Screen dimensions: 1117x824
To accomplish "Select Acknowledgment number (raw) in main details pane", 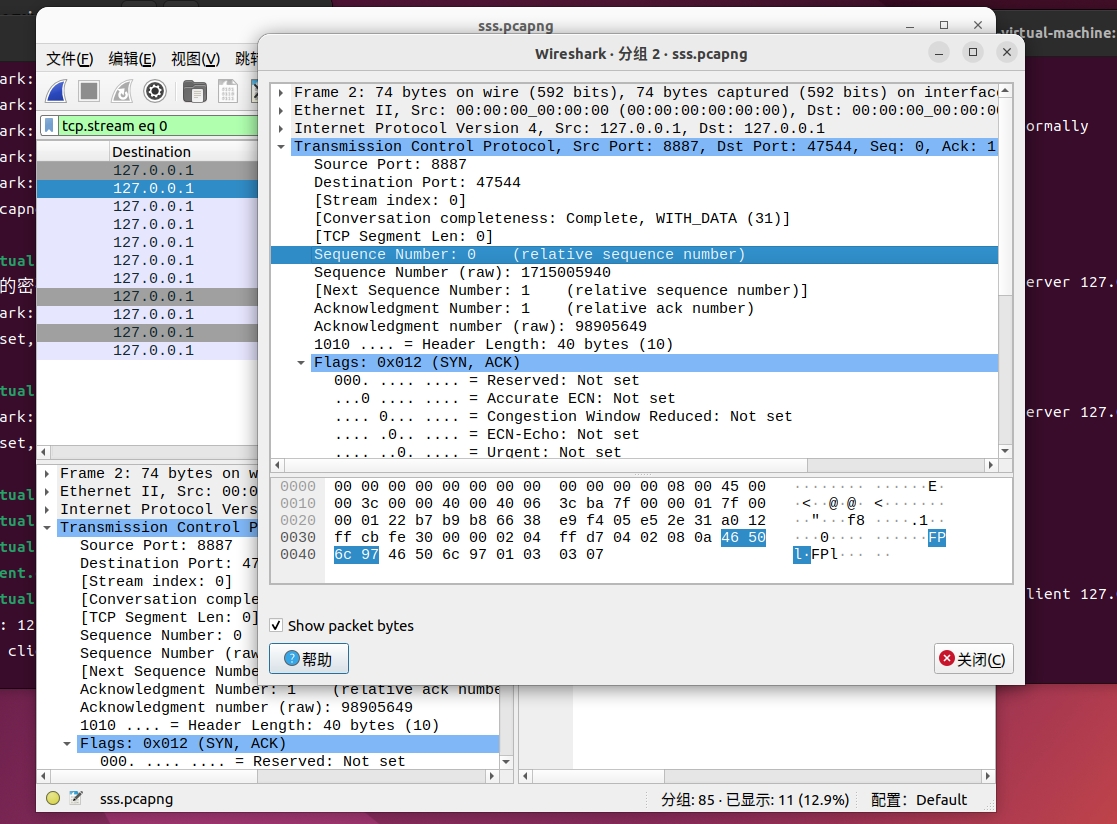I will [x=246, y=707].
